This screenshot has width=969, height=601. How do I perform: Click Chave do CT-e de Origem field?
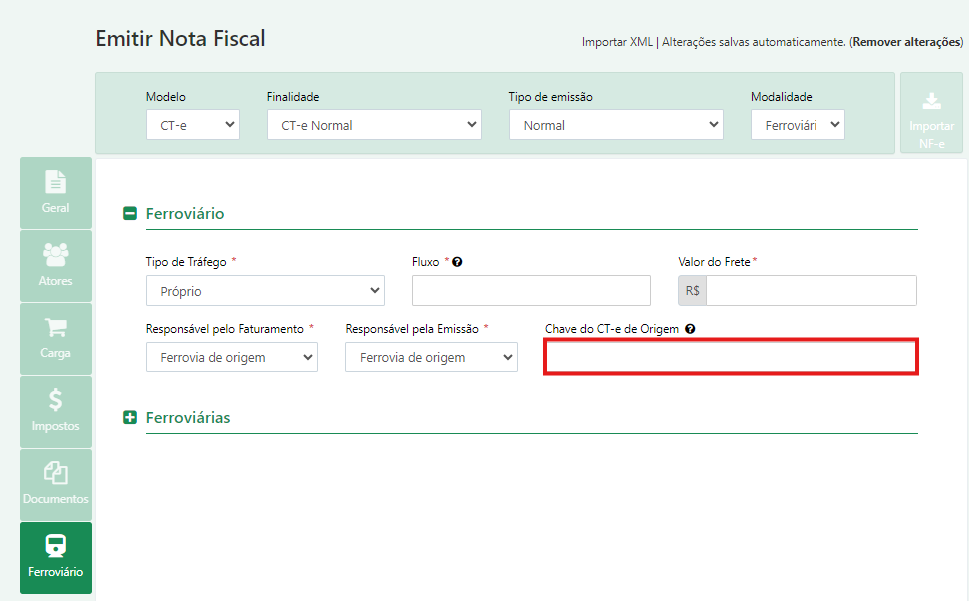[731, 356]
